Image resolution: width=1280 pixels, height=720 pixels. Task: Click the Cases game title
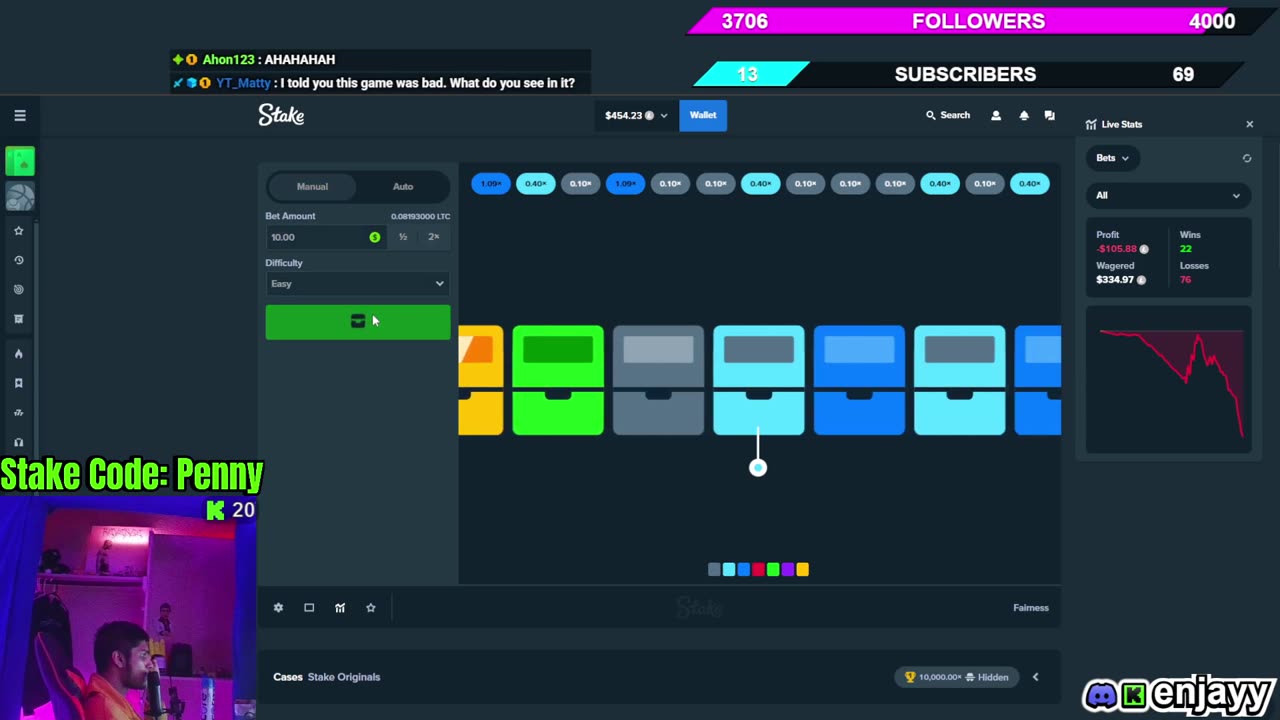288,677
